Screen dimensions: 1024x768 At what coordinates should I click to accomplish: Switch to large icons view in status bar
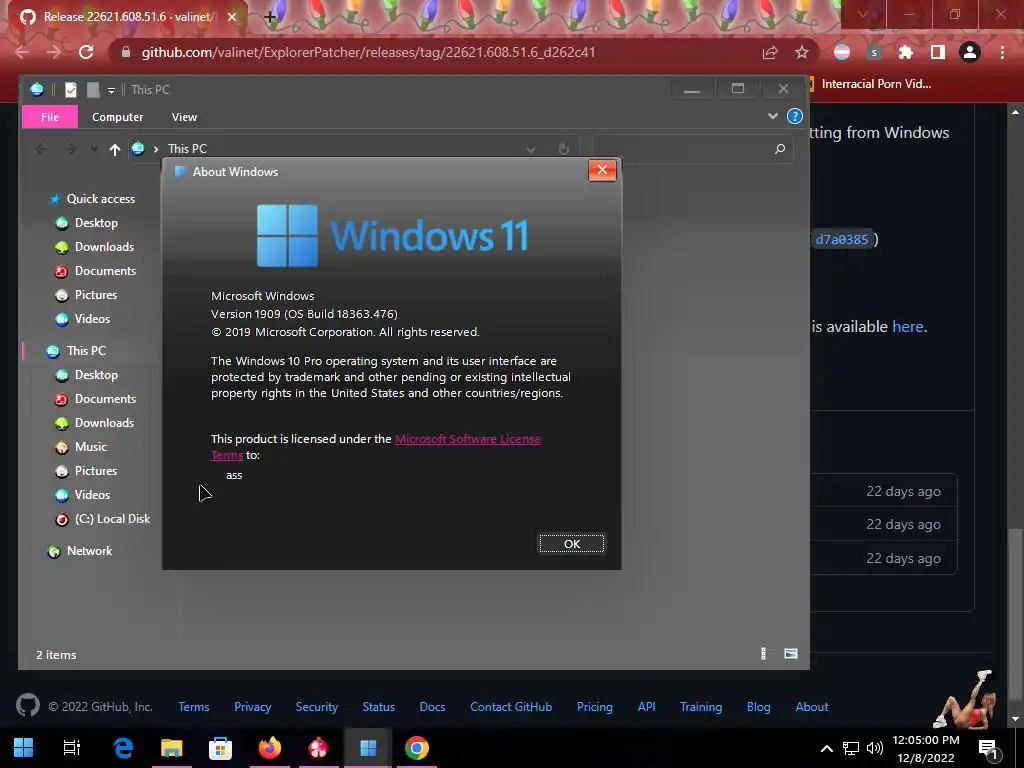(x=790, y=653)
